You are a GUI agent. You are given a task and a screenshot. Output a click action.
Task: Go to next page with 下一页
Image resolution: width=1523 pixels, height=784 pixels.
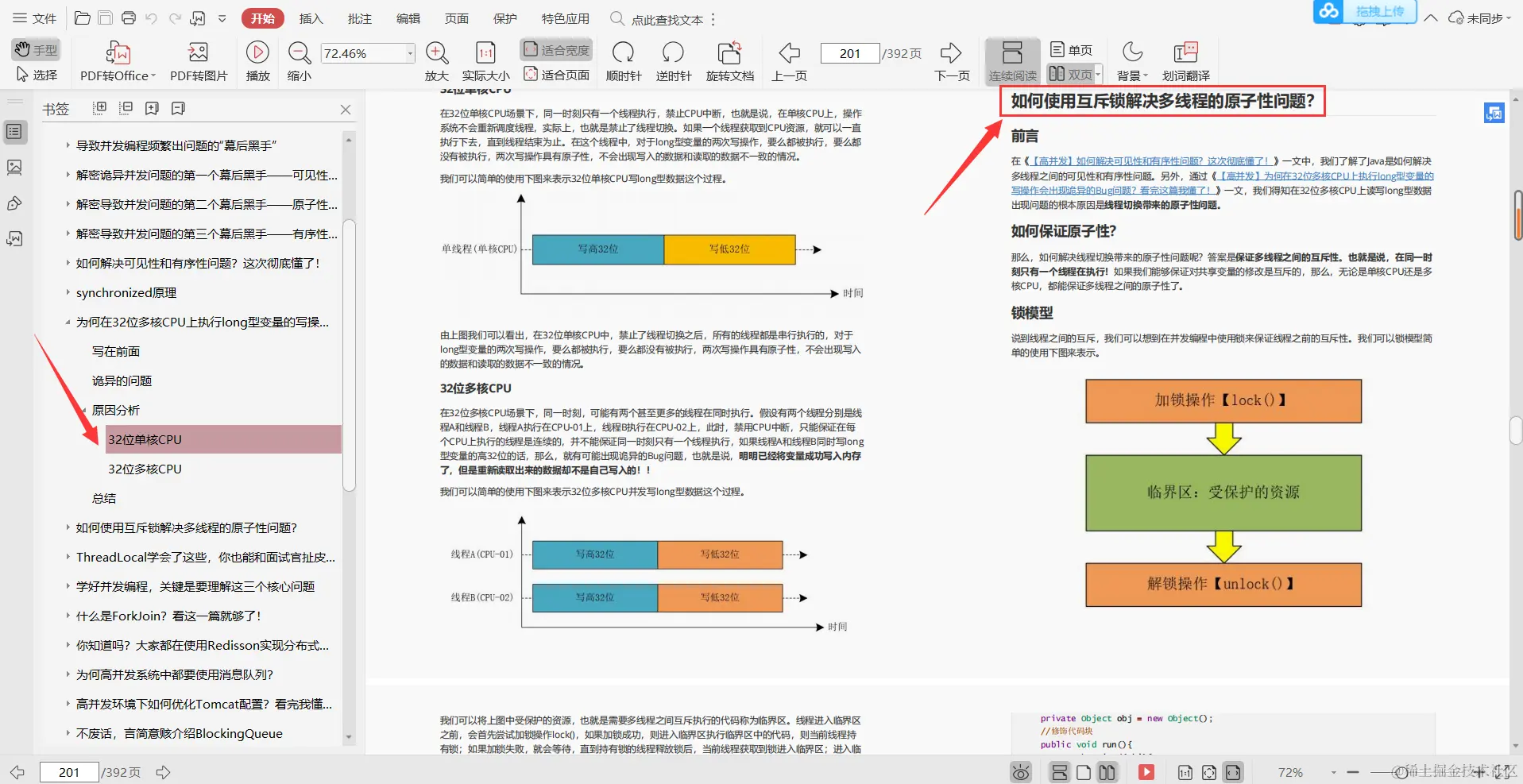(952, 62)
